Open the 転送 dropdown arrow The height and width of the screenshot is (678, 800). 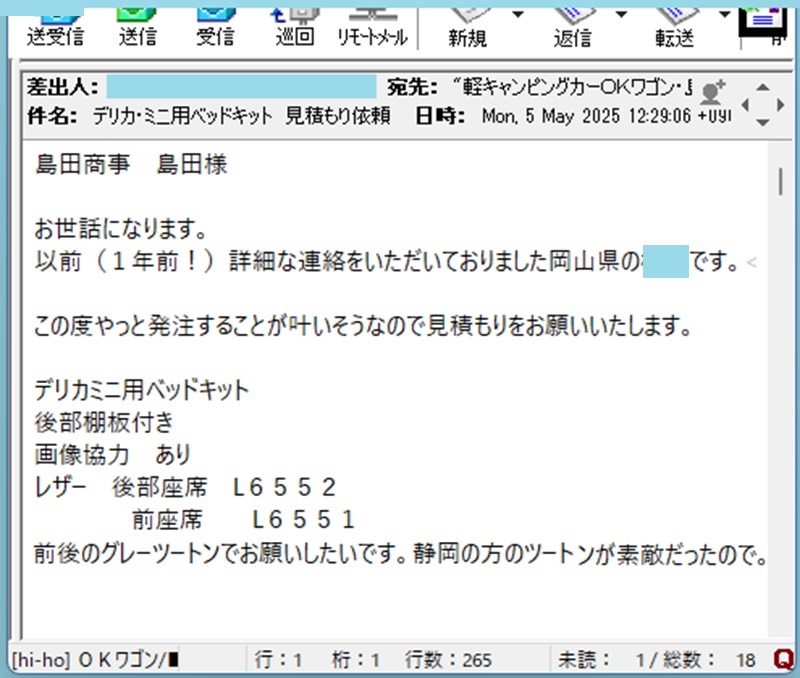click(x=724, y=15)
